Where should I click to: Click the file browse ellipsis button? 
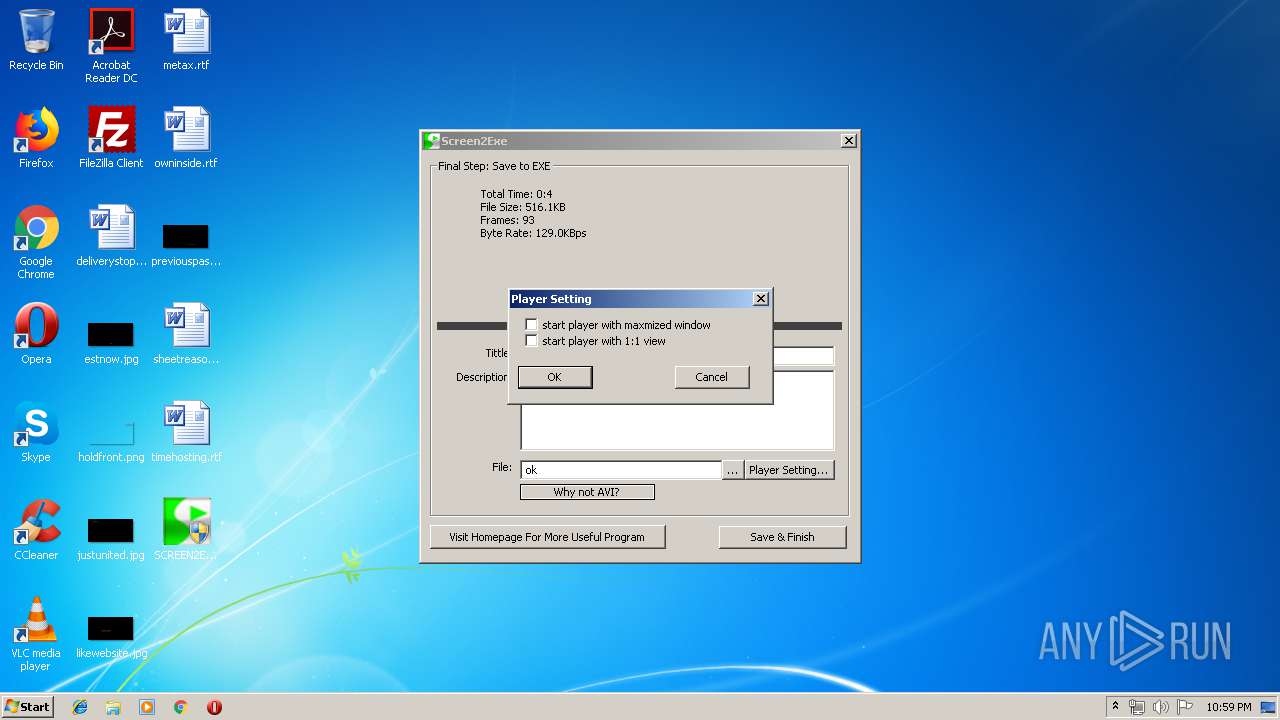[733, 470]
